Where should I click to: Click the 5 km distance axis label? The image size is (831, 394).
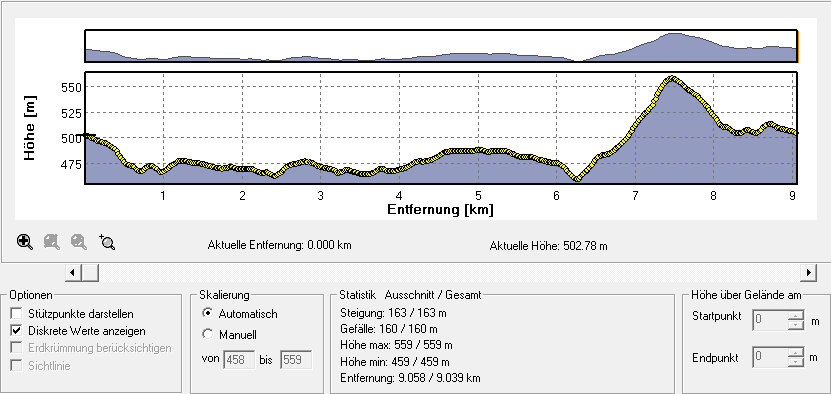tap(478, 196)
